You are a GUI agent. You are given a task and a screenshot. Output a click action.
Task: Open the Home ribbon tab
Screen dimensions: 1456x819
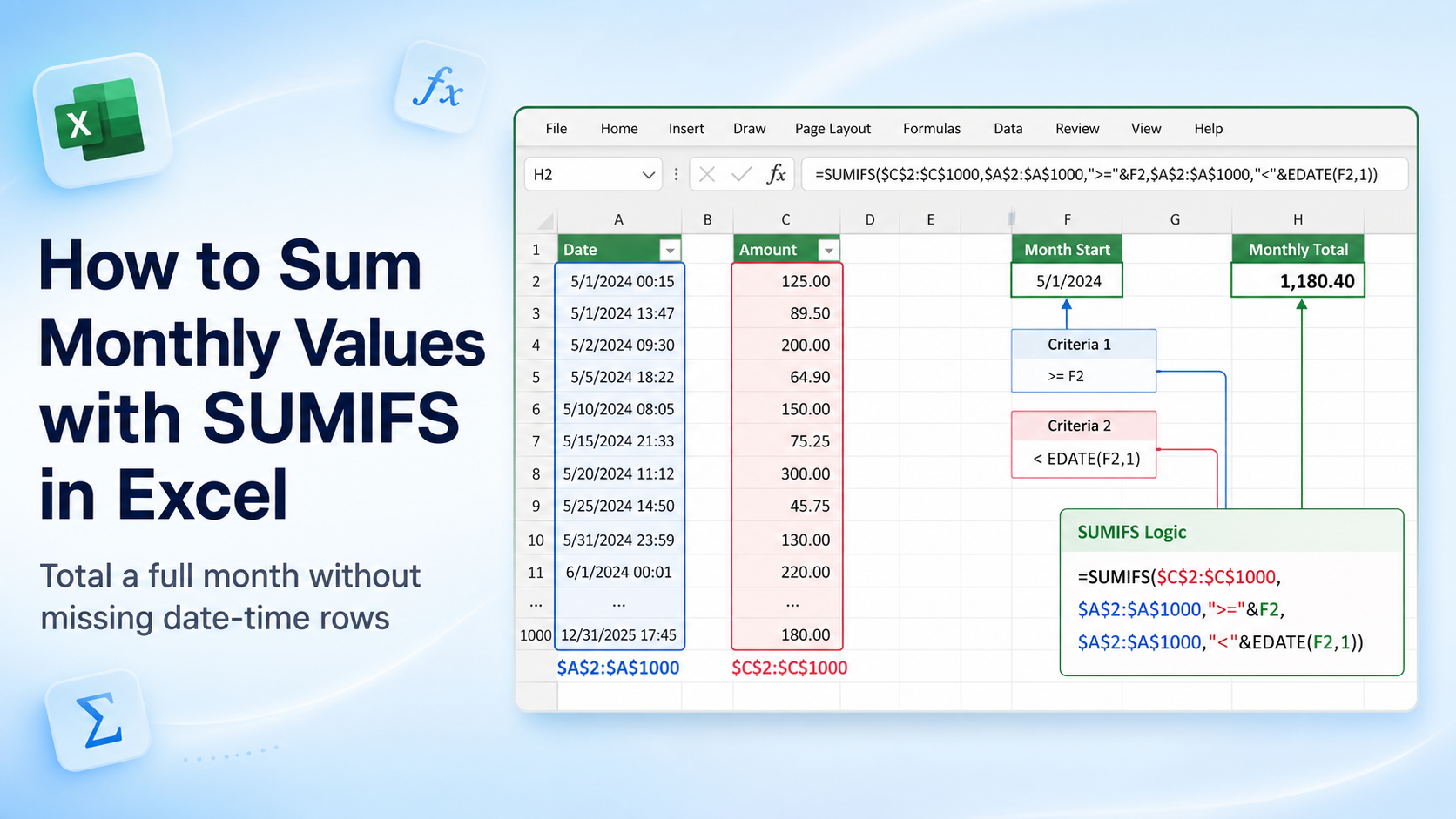click(x=619, y=128)
